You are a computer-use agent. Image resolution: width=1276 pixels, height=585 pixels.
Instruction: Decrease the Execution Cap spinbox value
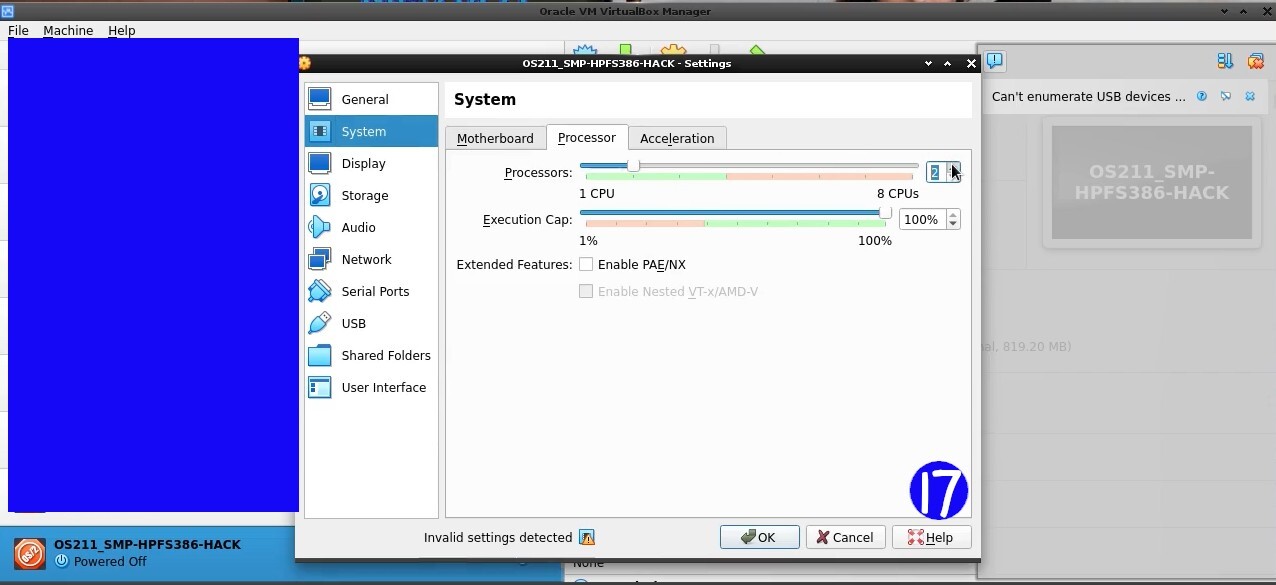click(953, 224)
